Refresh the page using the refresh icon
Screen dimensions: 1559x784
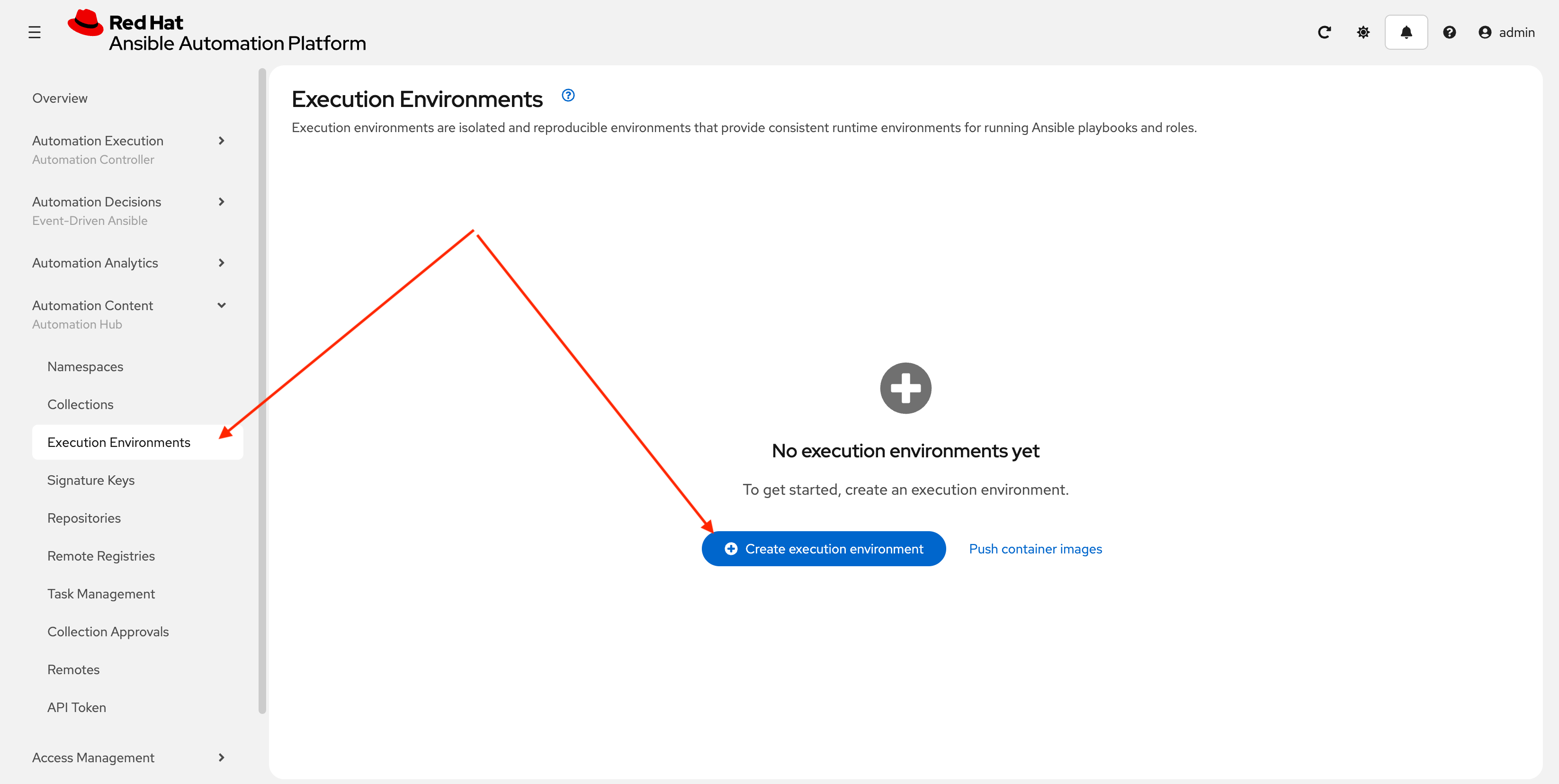pyautogui.click(x=1325, y=32)
